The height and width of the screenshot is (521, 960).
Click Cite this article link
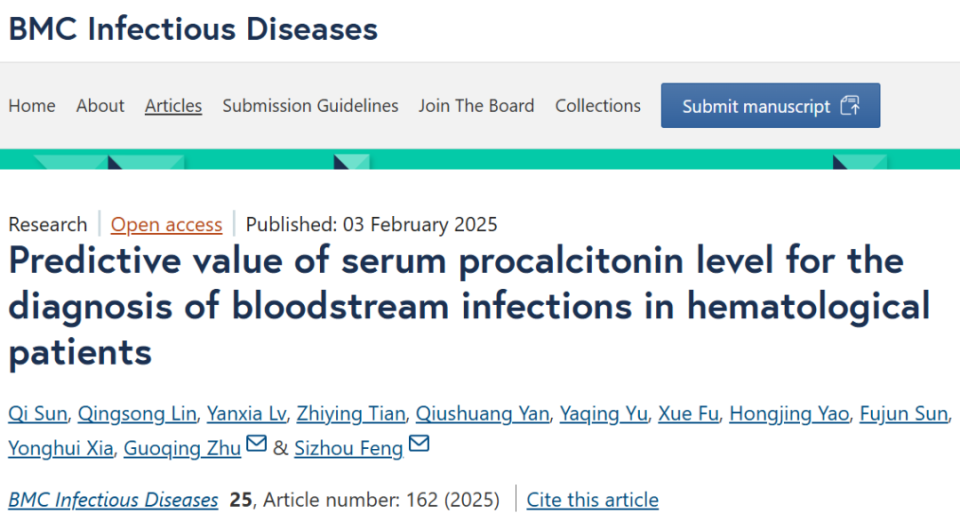(592, 500)
